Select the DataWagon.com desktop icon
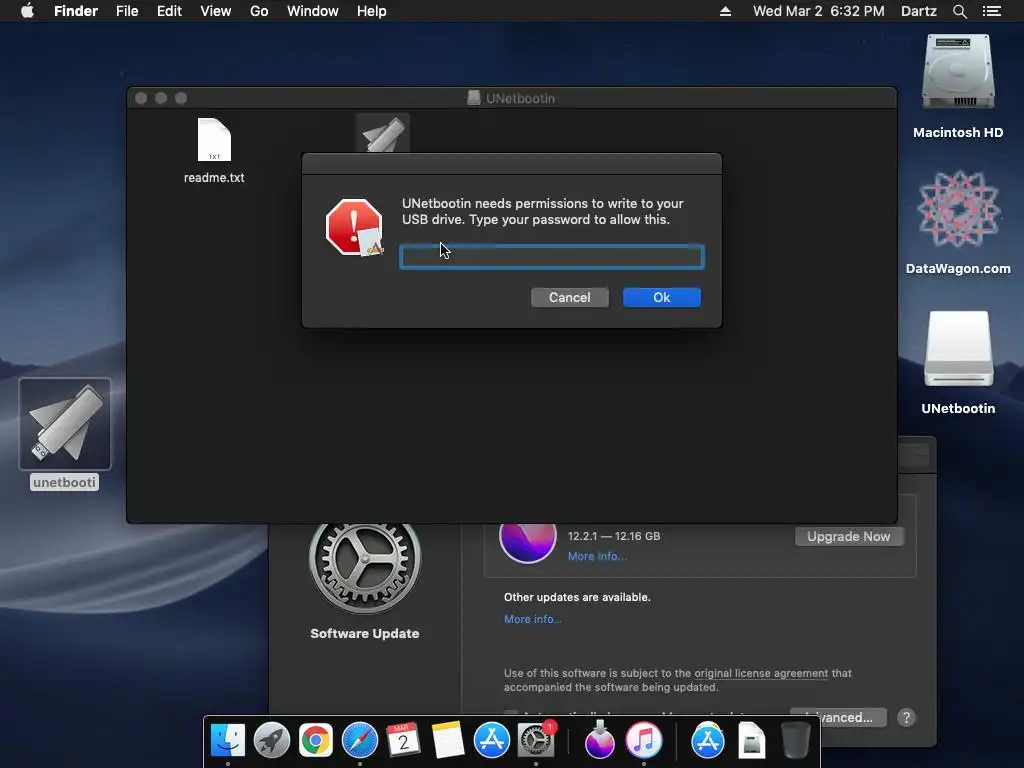The height and width of the screenshot is (768, 1024). tap(958, 209)
